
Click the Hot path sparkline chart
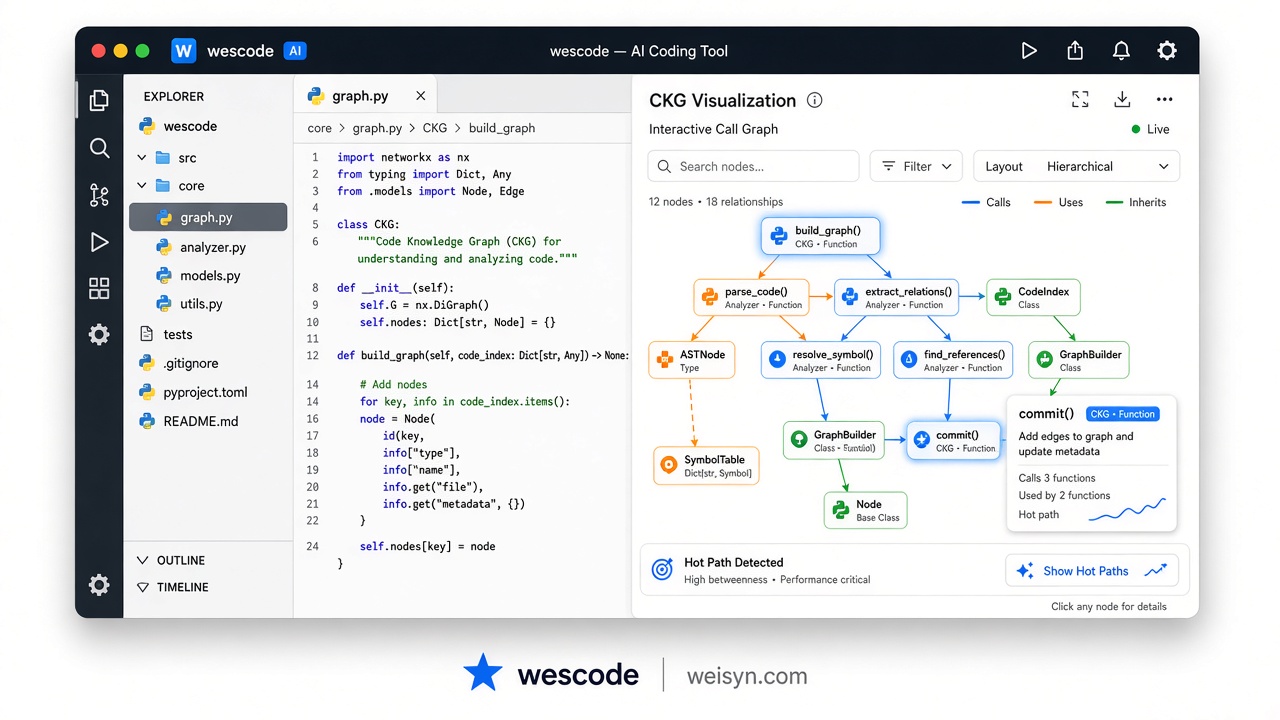[x=1127, y=511]
